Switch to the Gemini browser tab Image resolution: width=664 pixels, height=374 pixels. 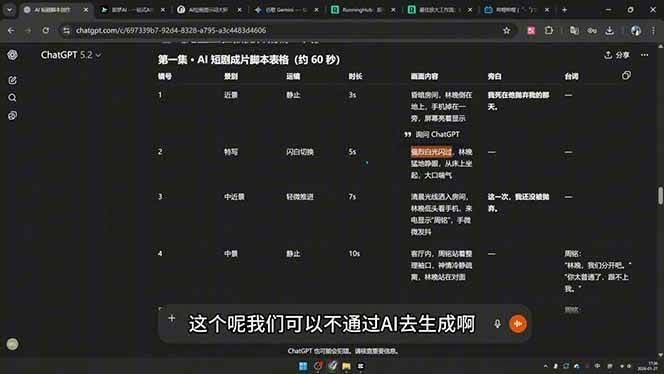click(x=286, y=9)
